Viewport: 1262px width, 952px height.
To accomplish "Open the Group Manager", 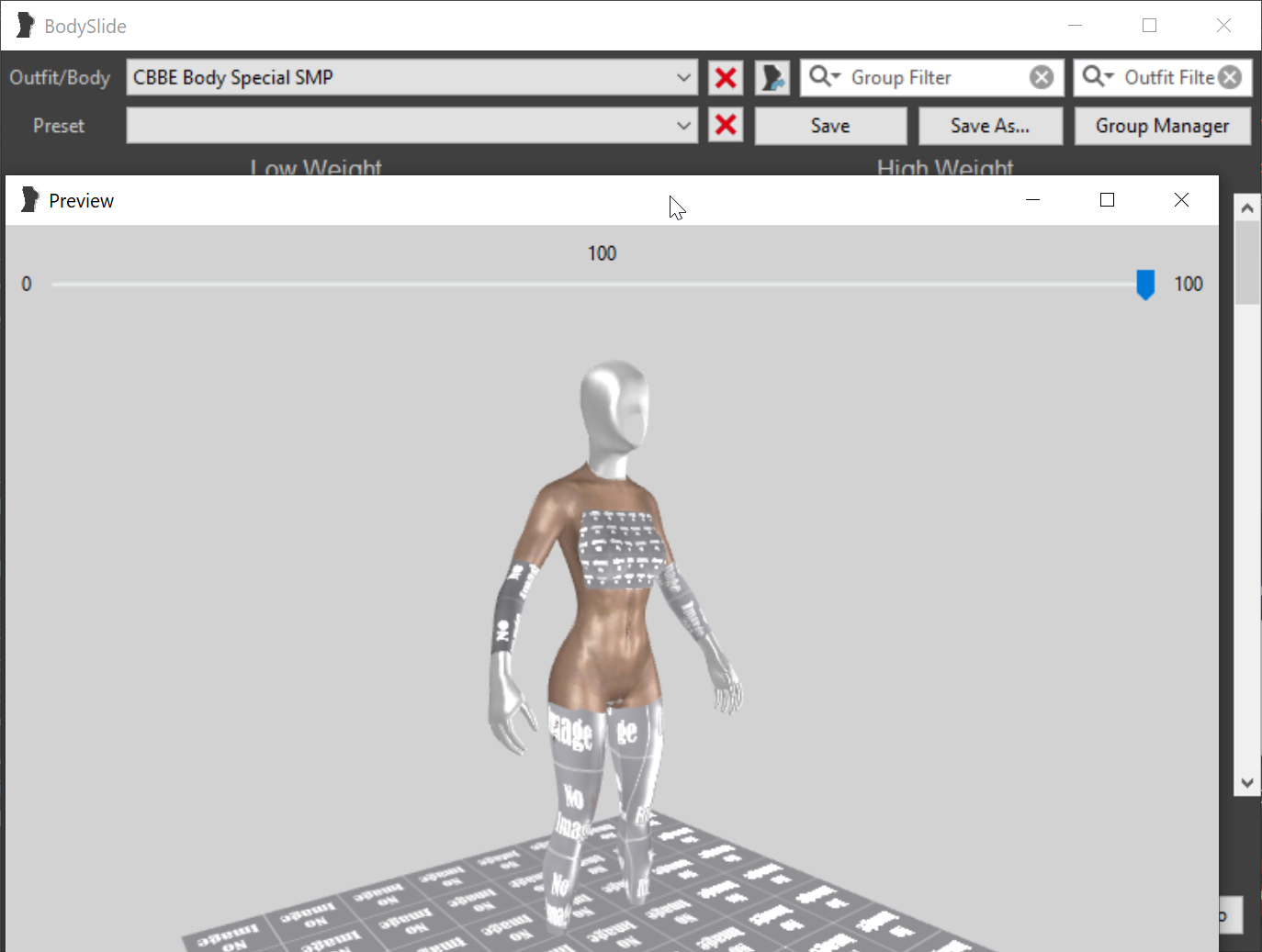I will pyautogui.click(x=1162, y=126).
